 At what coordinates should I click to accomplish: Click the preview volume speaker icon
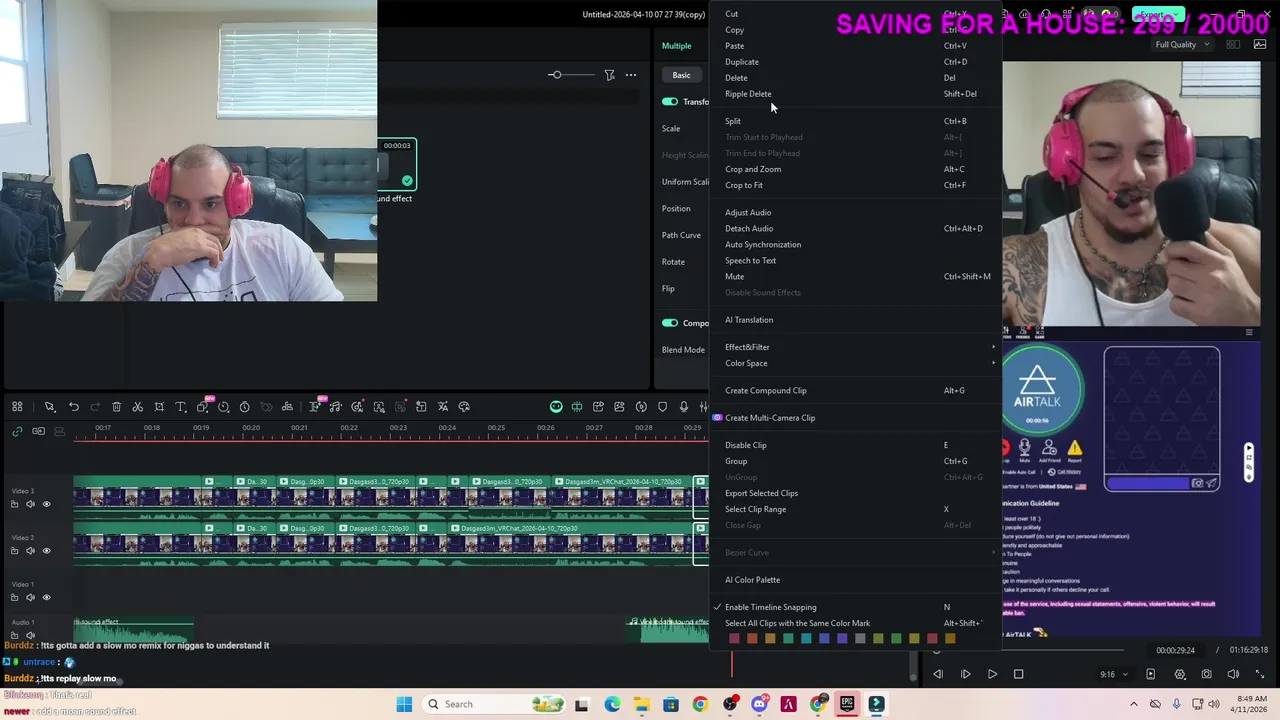point(1233,674)
